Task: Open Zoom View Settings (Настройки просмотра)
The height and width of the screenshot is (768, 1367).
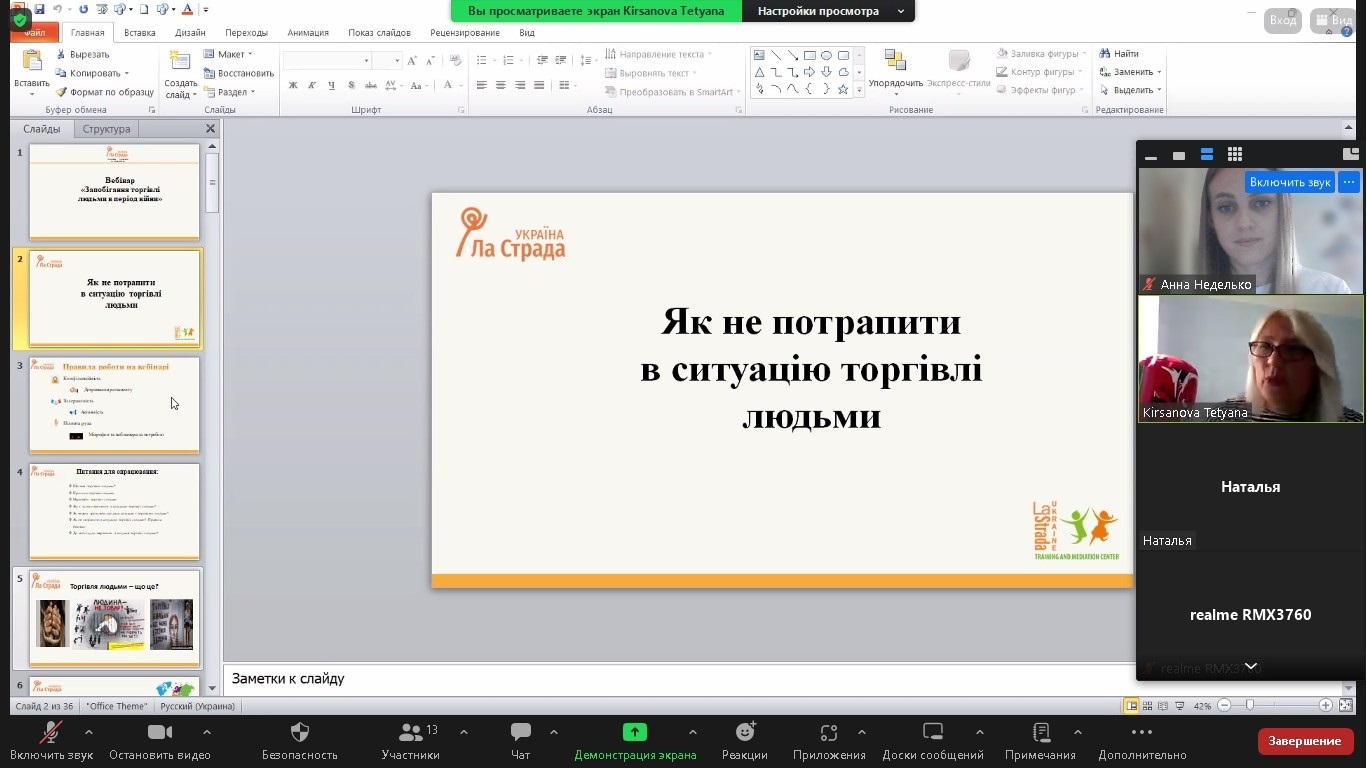Action: tap(828, 11)
